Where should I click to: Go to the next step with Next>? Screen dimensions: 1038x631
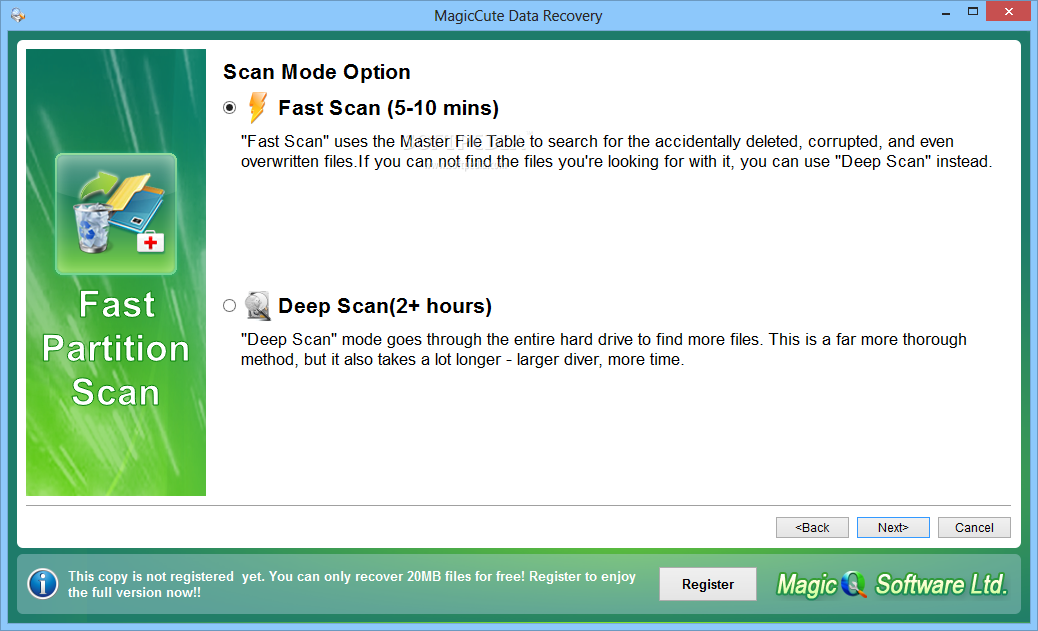click(893, 528)
